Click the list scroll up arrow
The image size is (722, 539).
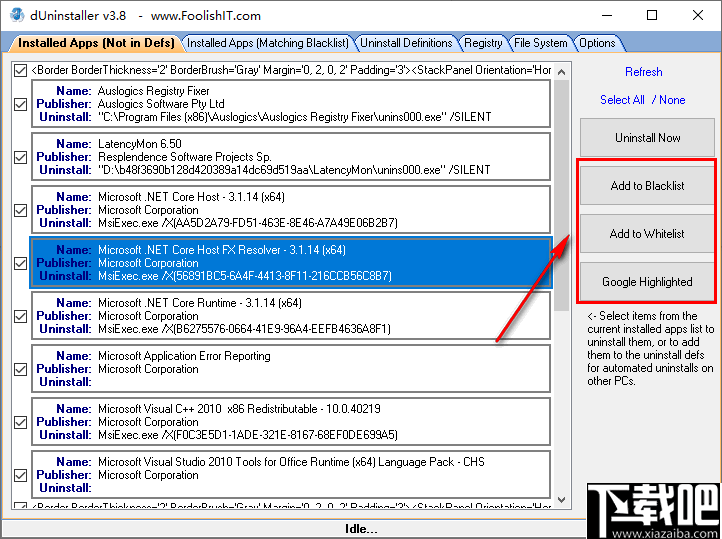(561, 72)
